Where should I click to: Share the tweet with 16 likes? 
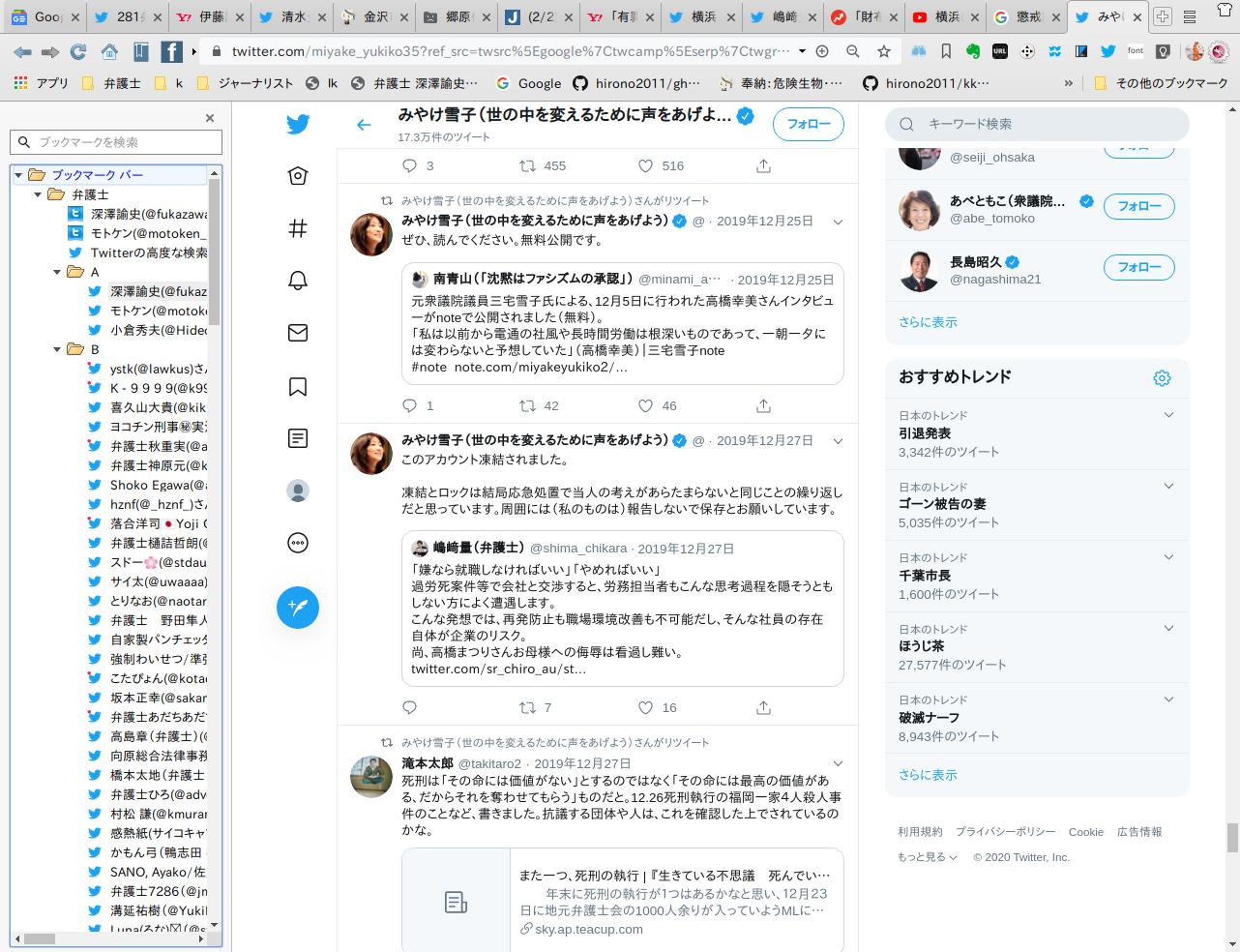pyautogui.click(x=763, y=707)
